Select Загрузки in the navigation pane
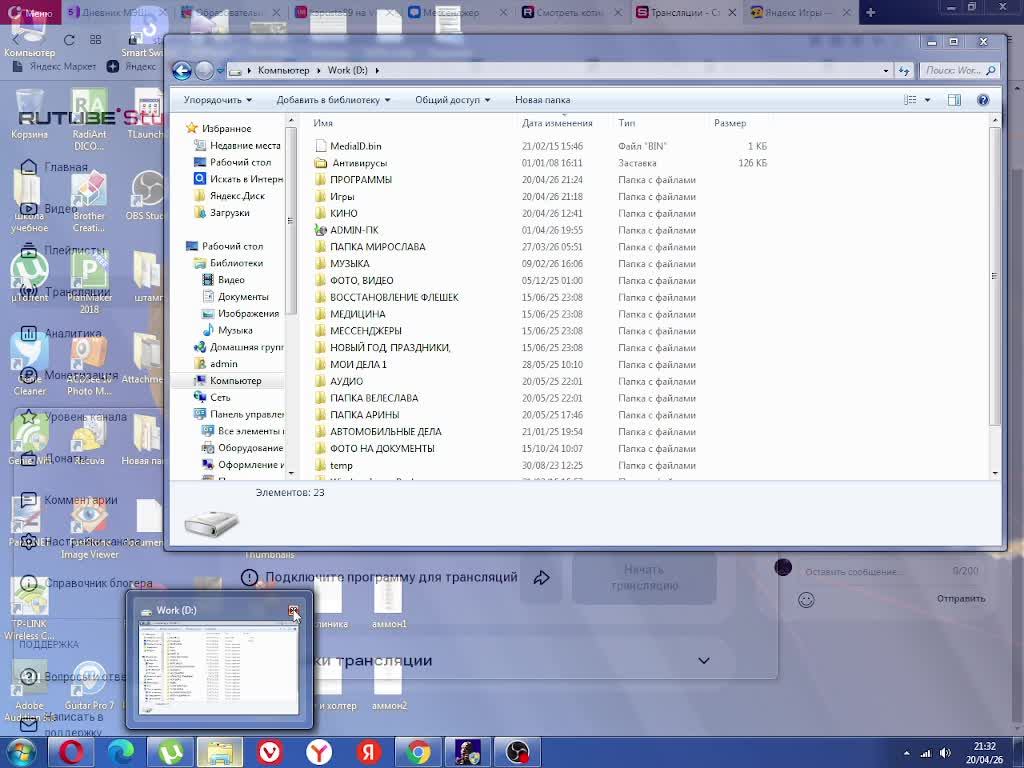Screen dimensions: 1024x768 (229, 212)
